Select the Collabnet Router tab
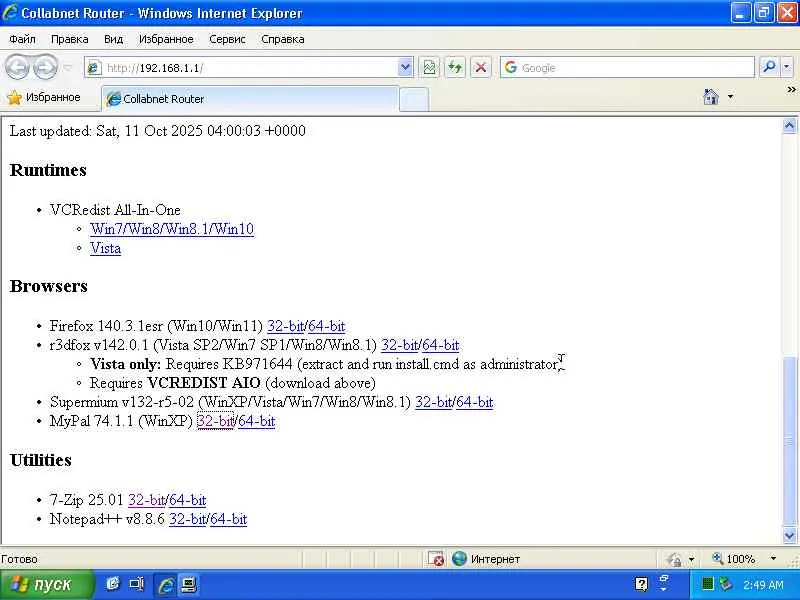This screenshot has width=800, height=600. [250, 99]
